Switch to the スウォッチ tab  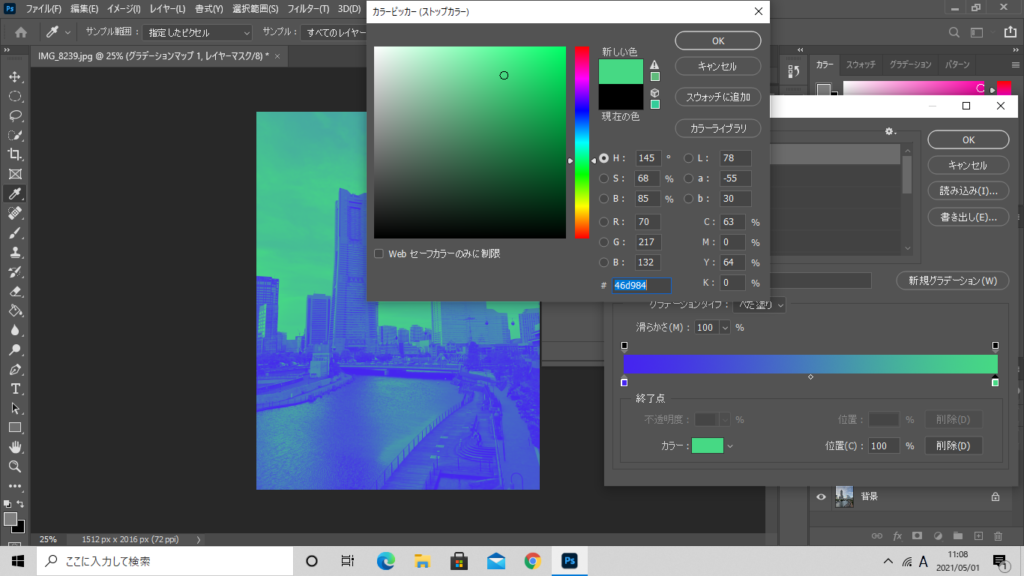(x=861, y=65)
